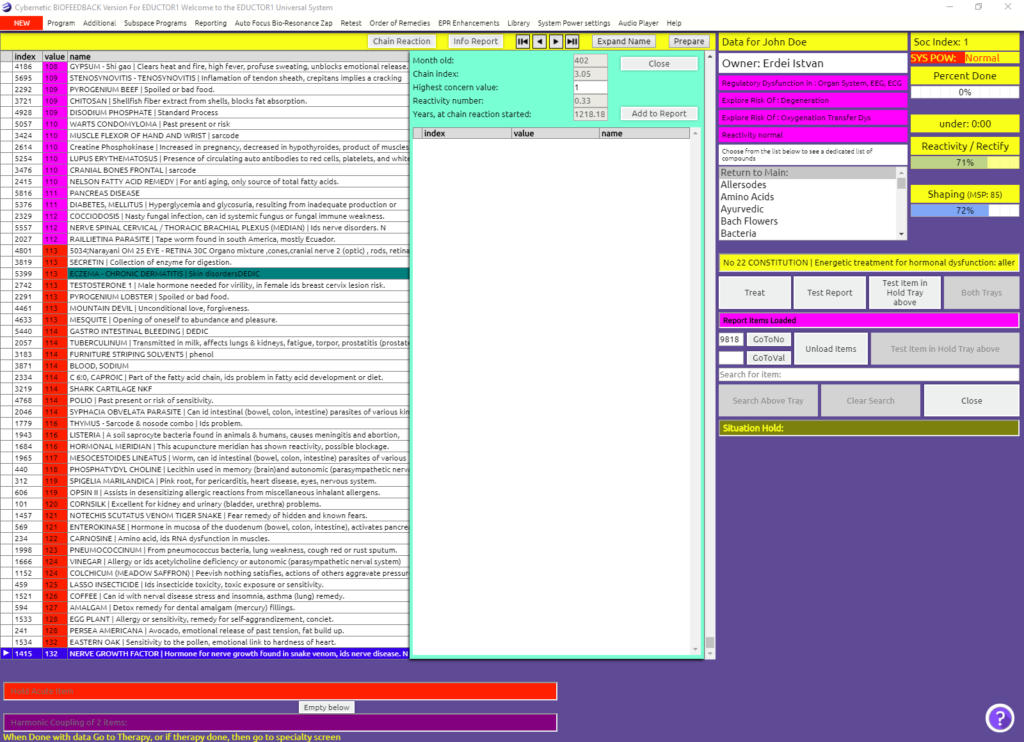
Task: Open the Subspace Programs menu
Action: click(156, 23)
